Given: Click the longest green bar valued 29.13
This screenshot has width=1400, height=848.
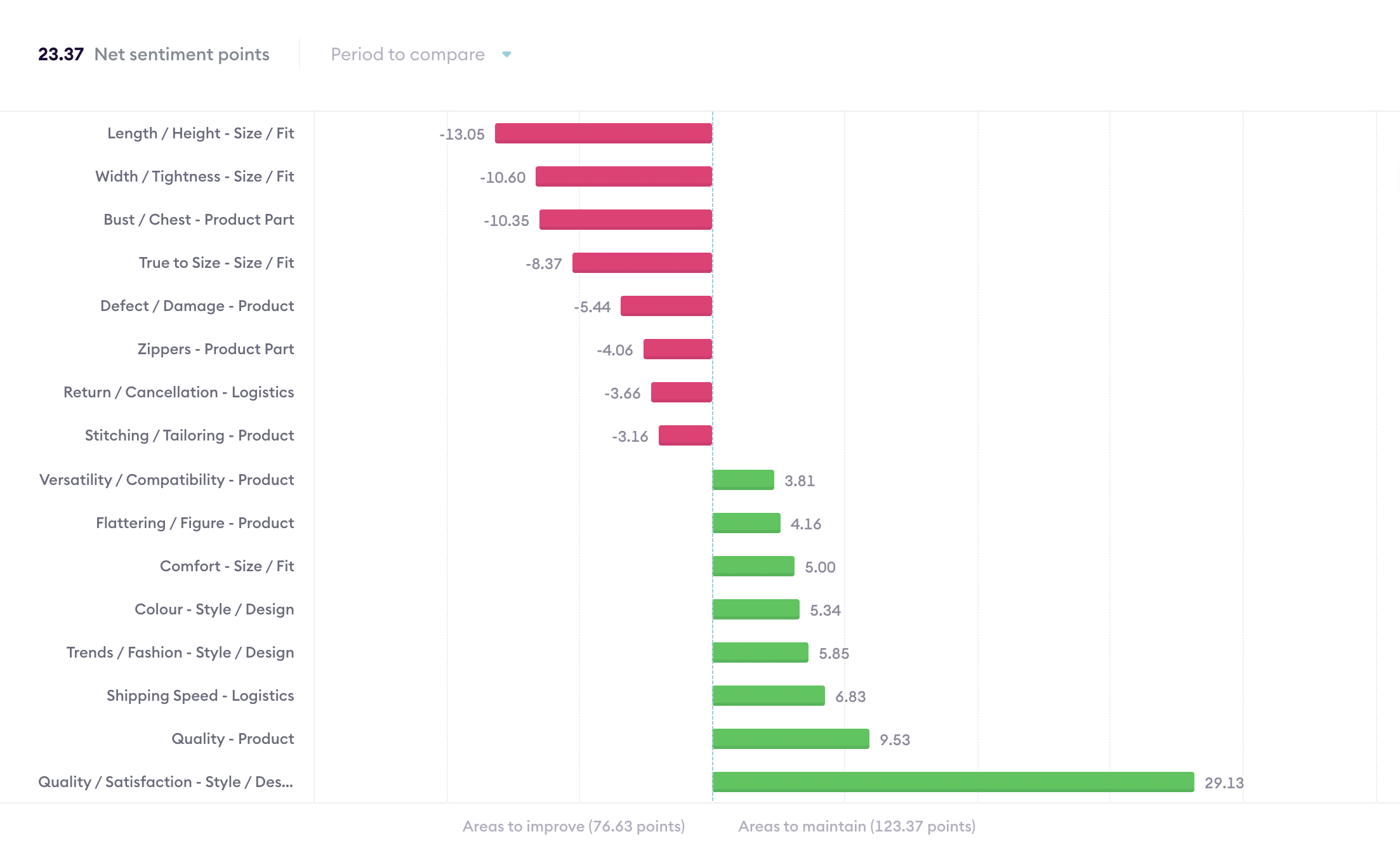Looking at the screenshot, I should (953, 782).
